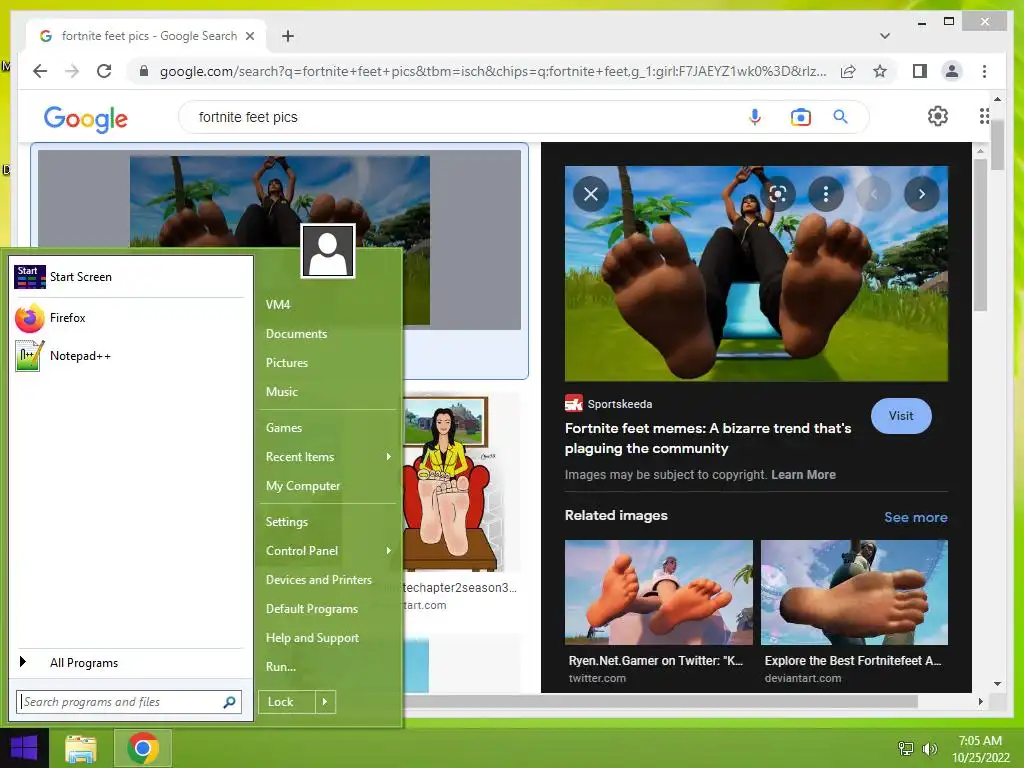Screen dimensions: 1024x768
Task: Open new tab with plus button
Action: pos(287,36)
